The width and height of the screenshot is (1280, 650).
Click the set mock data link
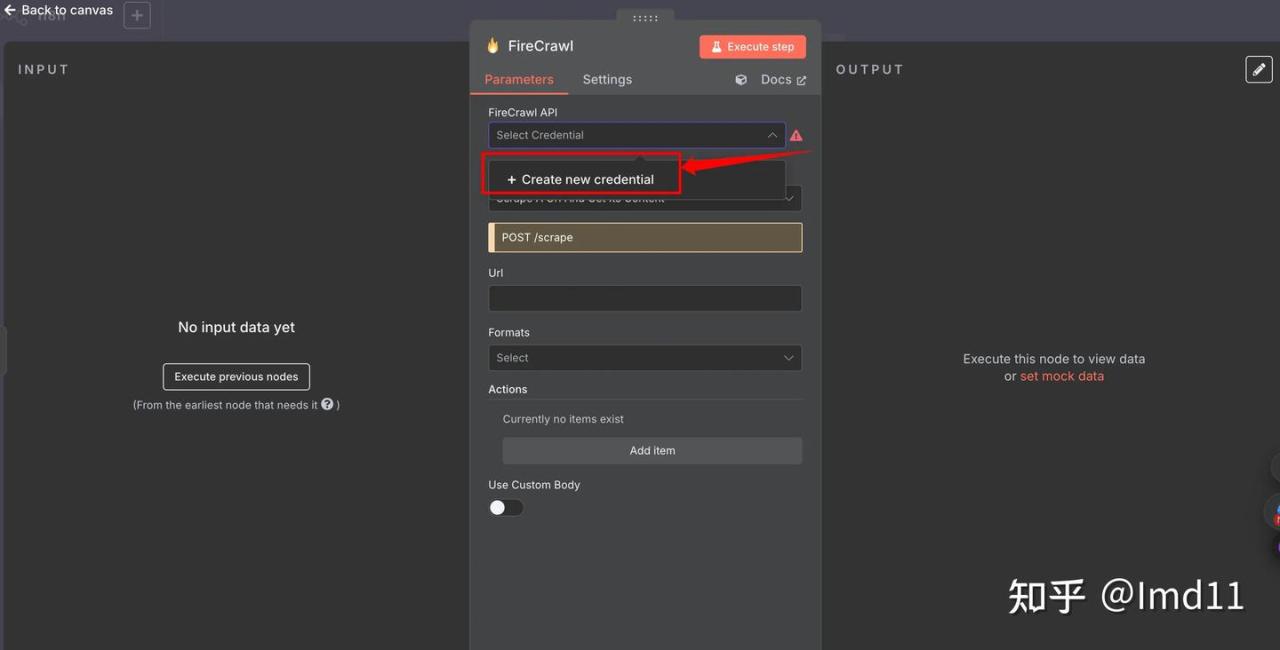point(1061,377)
